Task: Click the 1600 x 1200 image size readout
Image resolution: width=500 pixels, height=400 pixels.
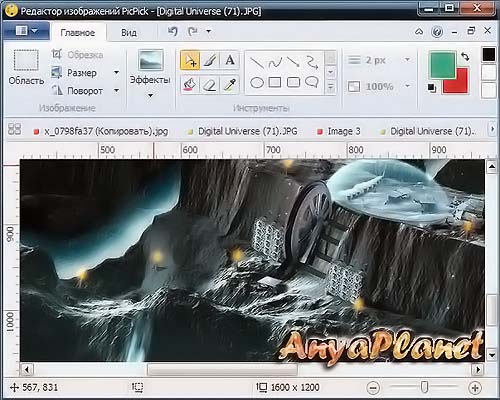Action: tap(295, 387)
